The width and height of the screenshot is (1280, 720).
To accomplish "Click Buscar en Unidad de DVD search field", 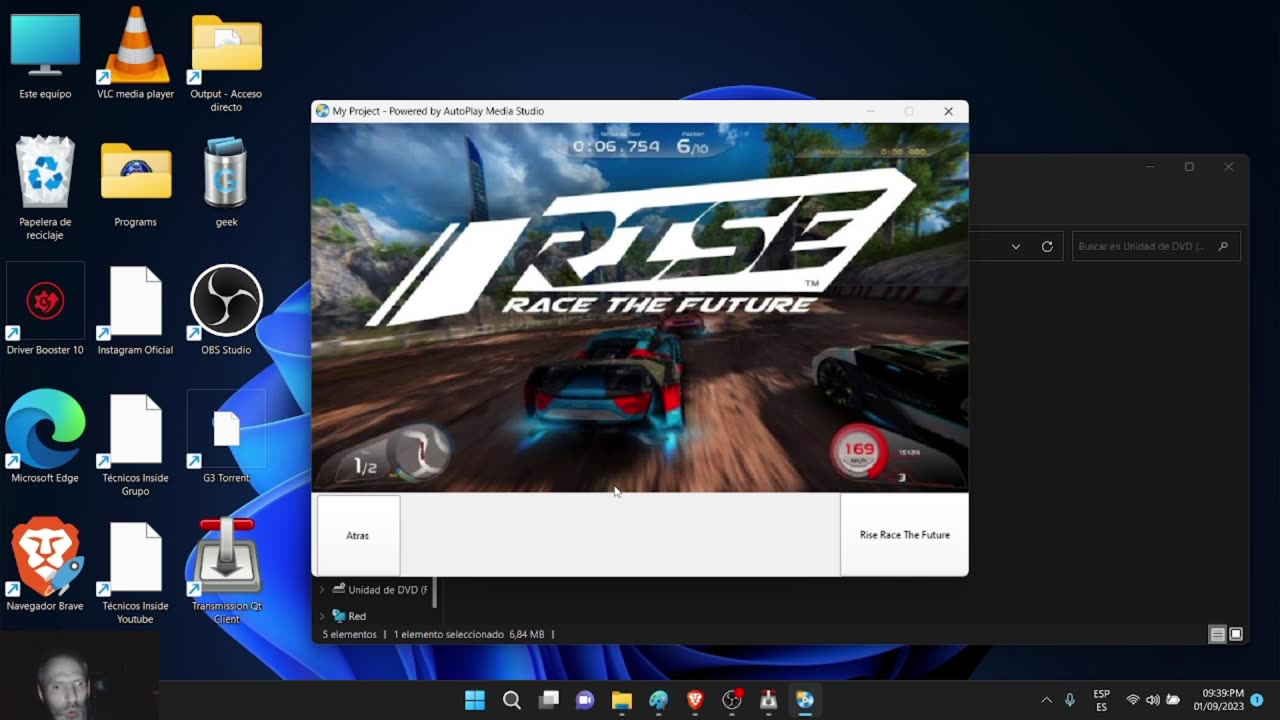I will point(1156,246).
